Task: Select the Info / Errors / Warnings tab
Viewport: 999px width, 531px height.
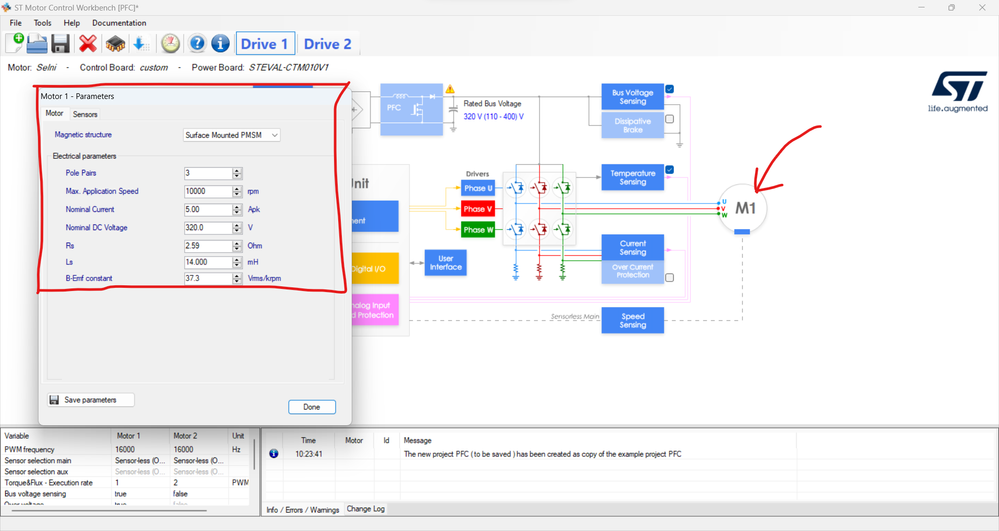Action: tap(303, 509)
